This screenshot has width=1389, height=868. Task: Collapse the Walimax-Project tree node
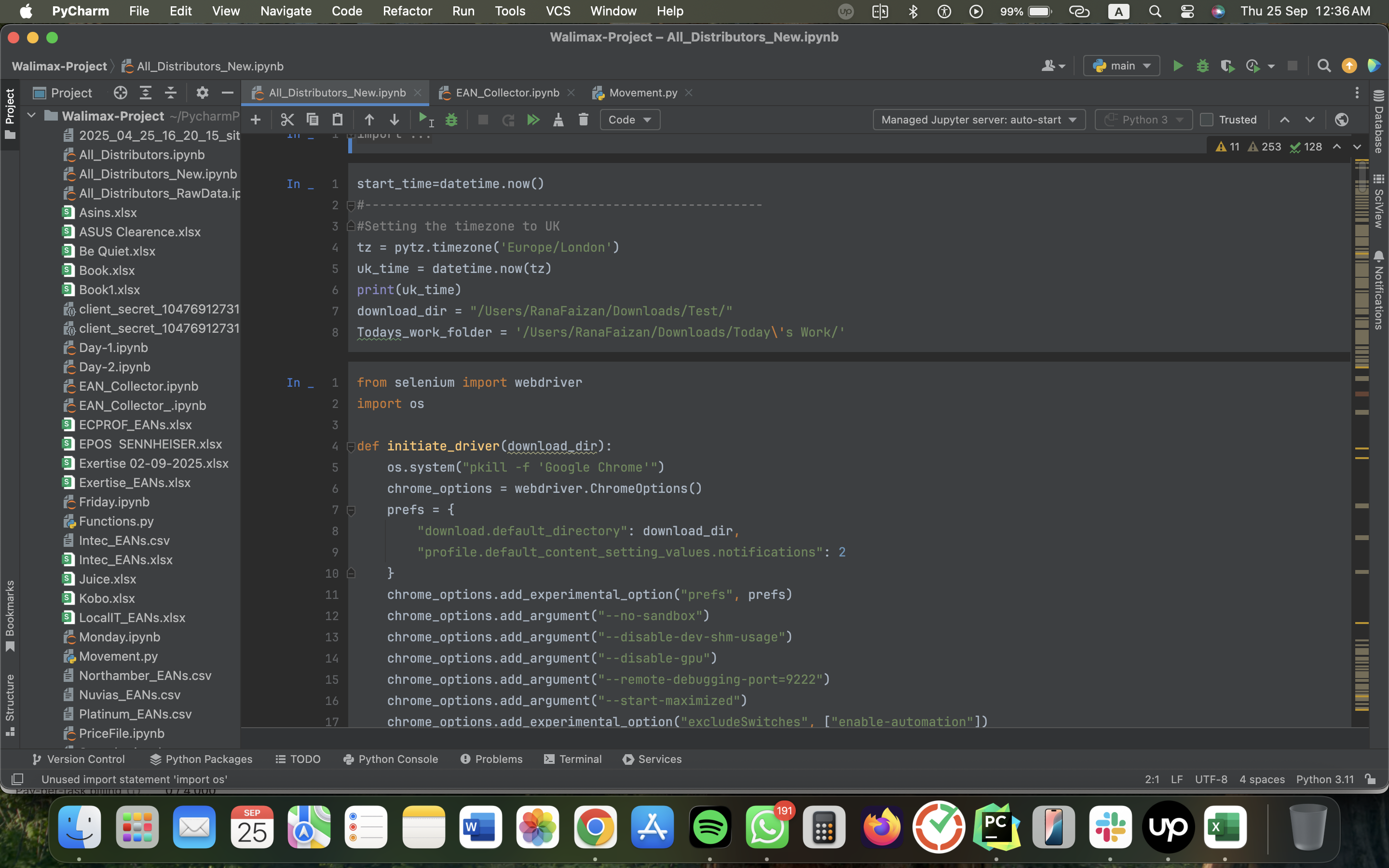(x=31, y=115)
